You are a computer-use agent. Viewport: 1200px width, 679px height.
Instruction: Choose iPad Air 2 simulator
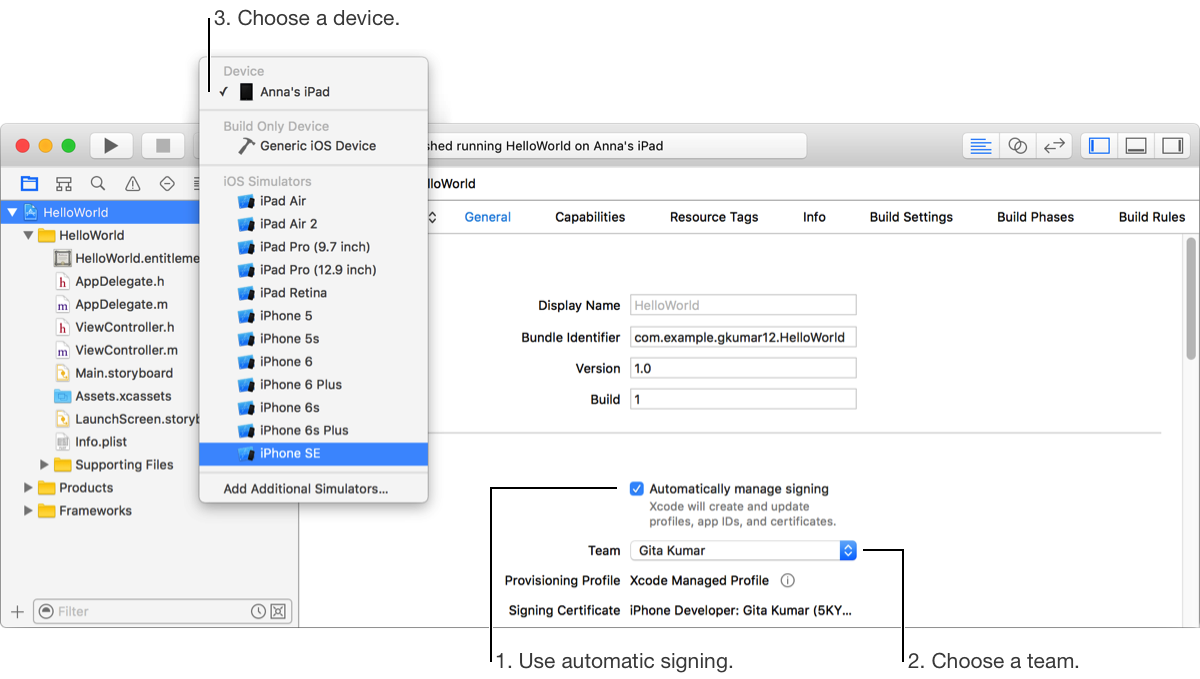(x=314, y=224)
